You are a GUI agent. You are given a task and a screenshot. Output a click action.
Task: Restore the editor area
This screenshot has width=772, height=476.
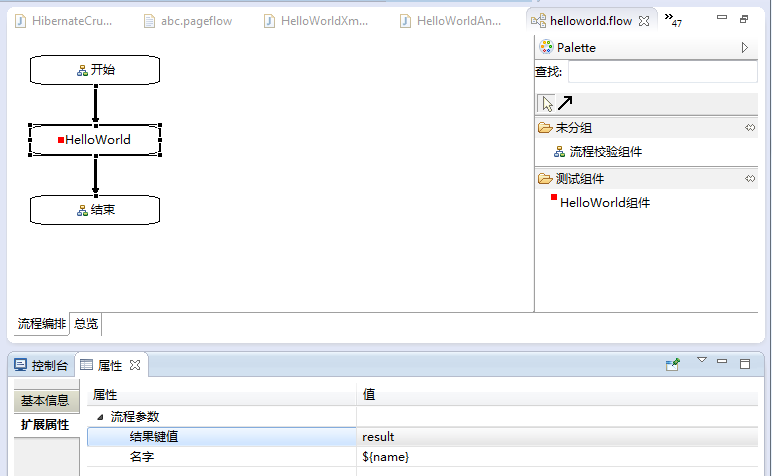(x=744, y=19)
